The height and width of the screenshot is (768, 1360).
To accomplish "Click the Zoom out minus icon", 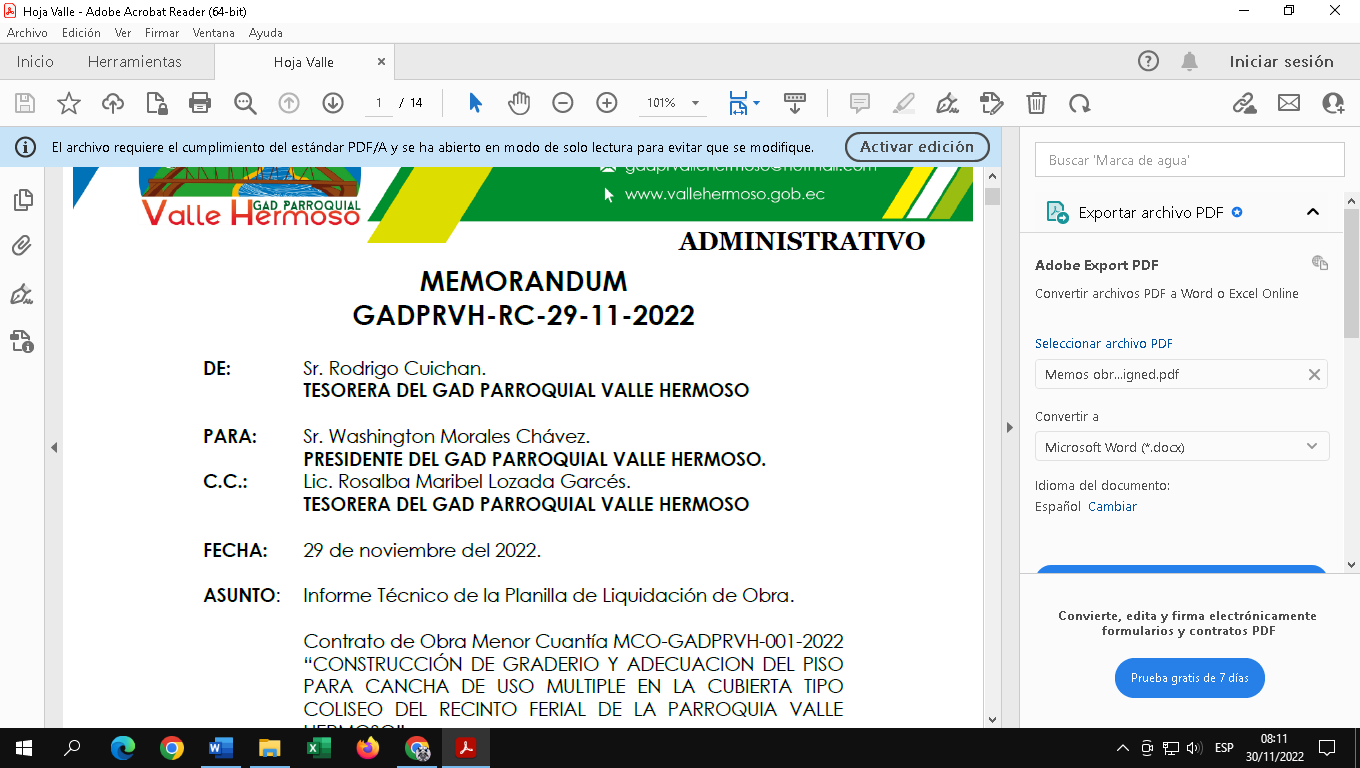I will (x=563, y=103).
